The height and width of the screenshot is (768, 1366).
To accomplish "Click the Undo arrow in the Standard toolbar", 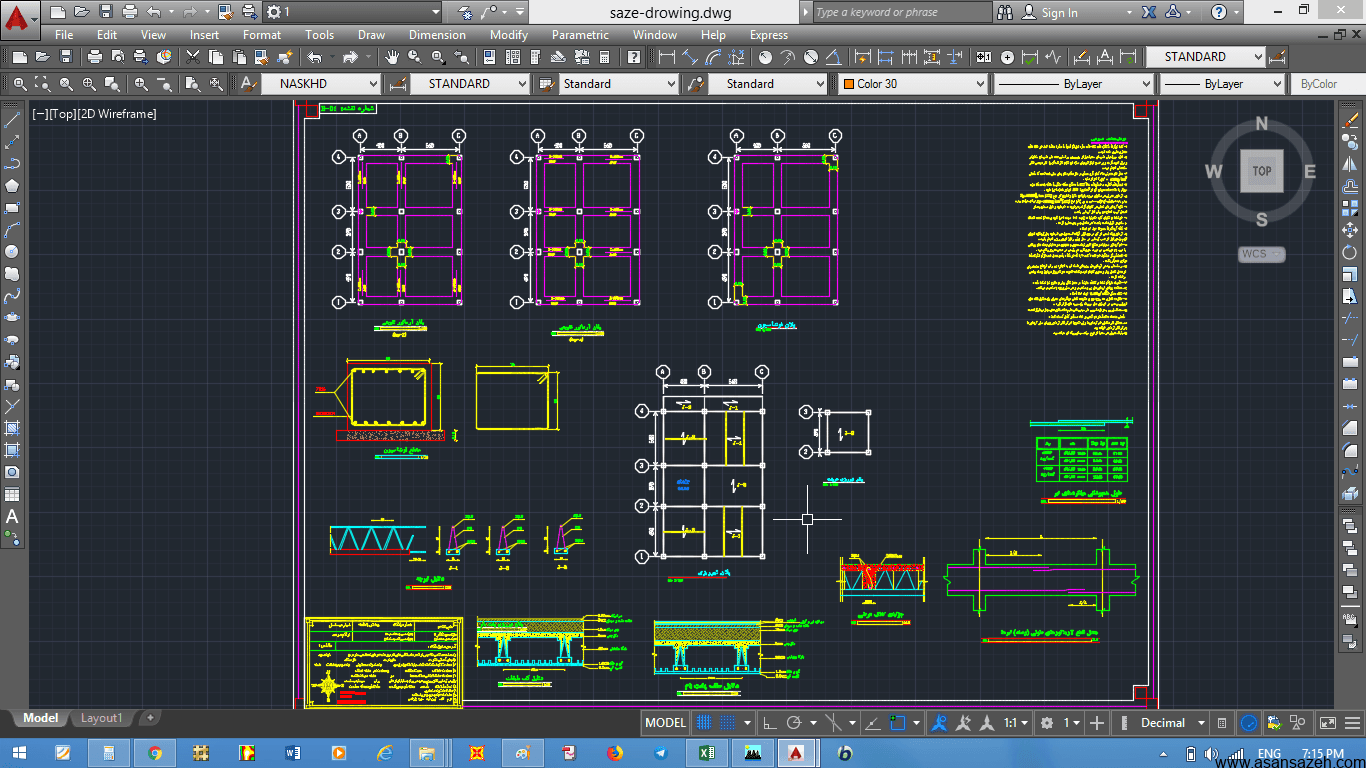I will click(x=315, y=57).
